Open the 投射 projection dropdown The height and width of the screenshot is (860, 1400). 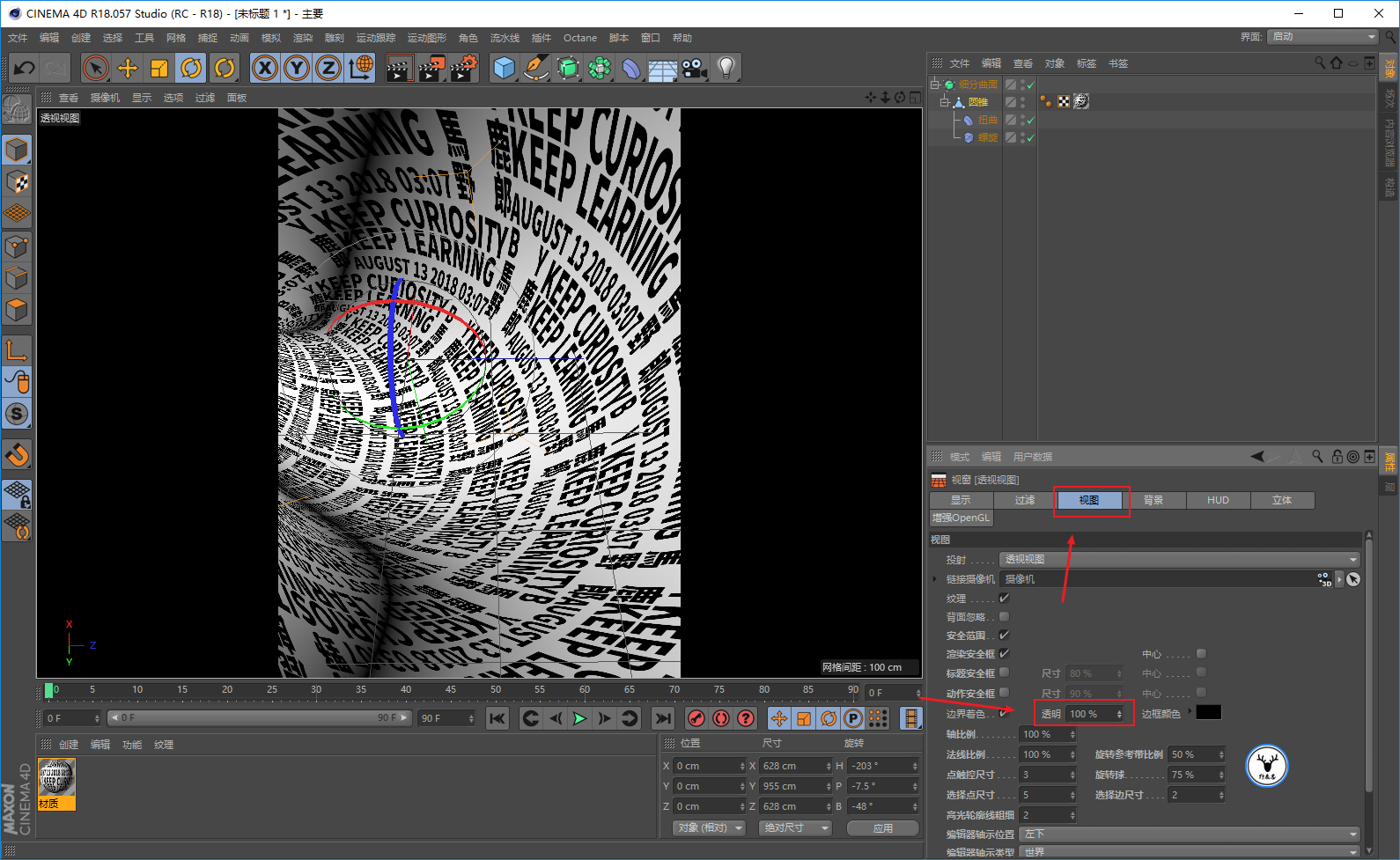pyautogui.click(x=1180, y=559)
